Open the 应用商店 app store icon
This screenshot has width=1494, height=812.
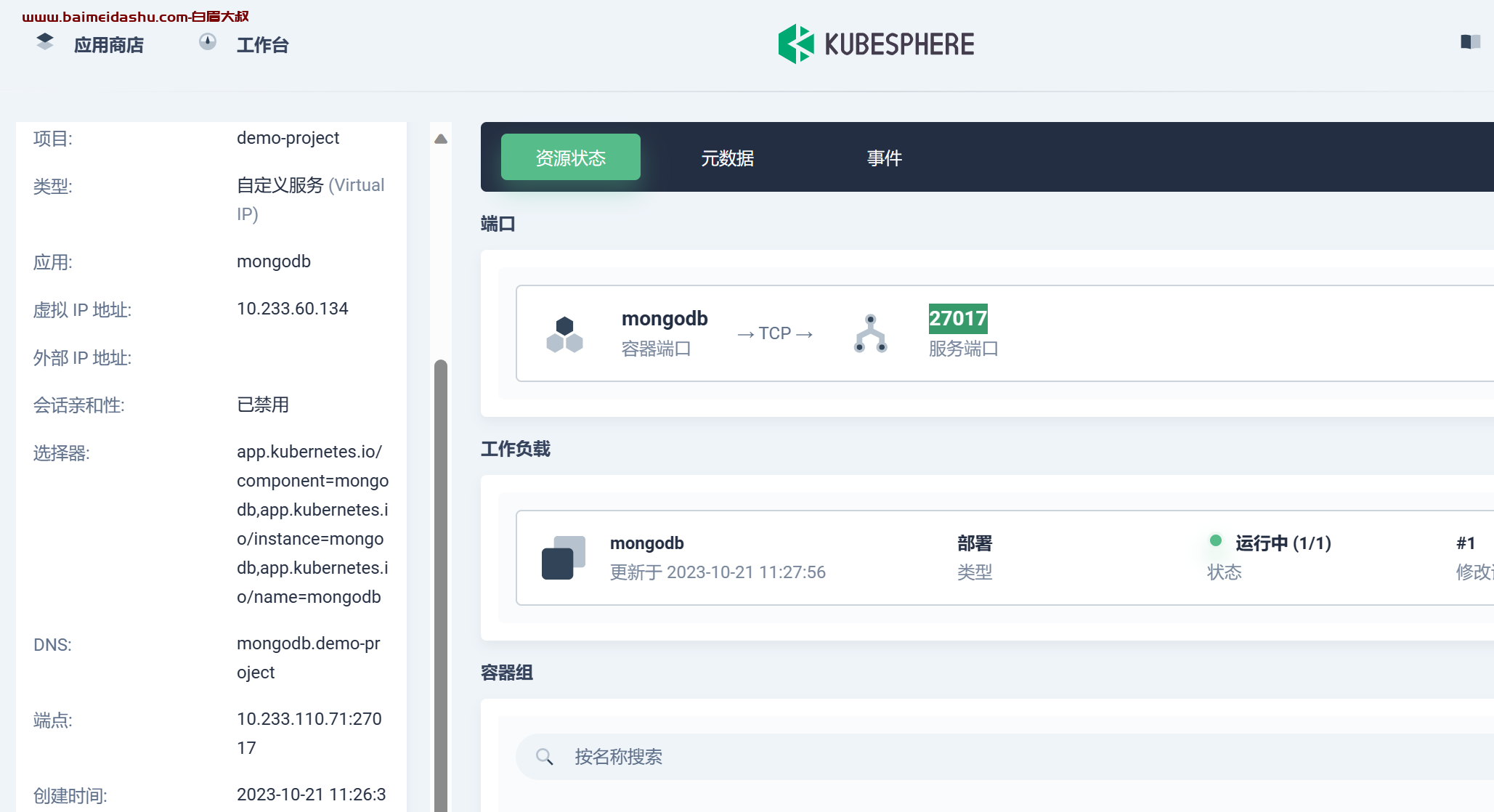[45, 41]
